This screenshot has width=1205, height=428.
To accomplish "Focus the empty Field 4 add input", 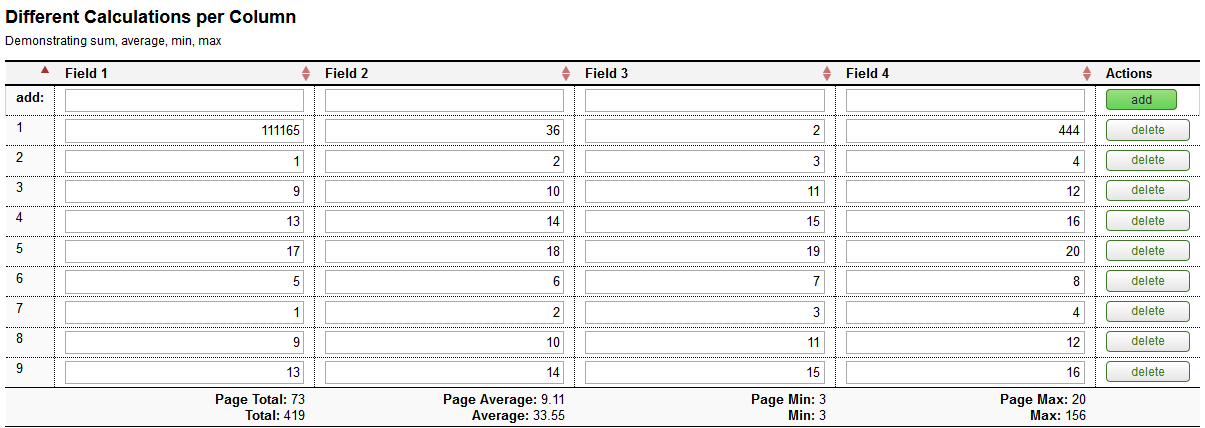I will 965,100.
